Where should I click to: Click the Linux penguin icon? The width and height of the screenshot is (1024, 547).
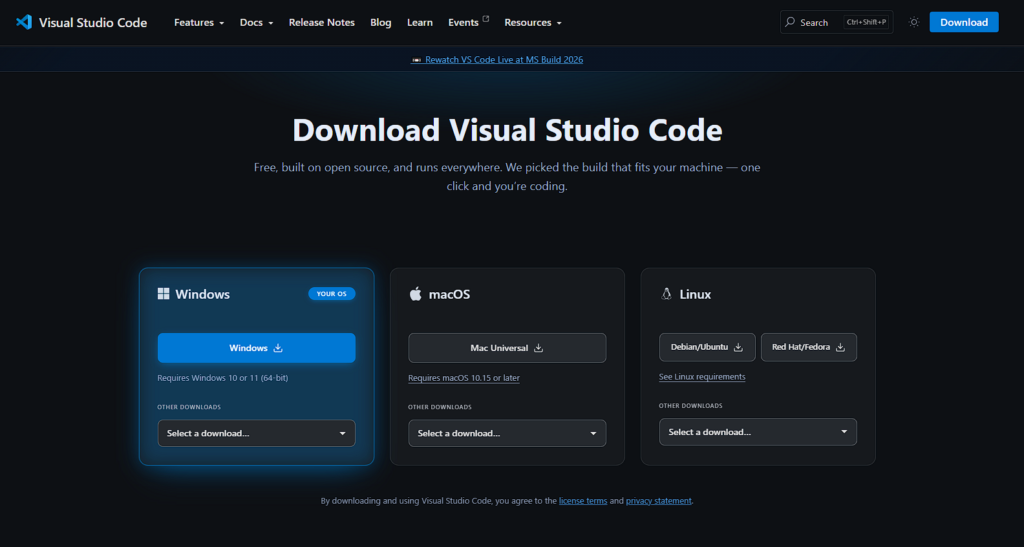point(666,294)
